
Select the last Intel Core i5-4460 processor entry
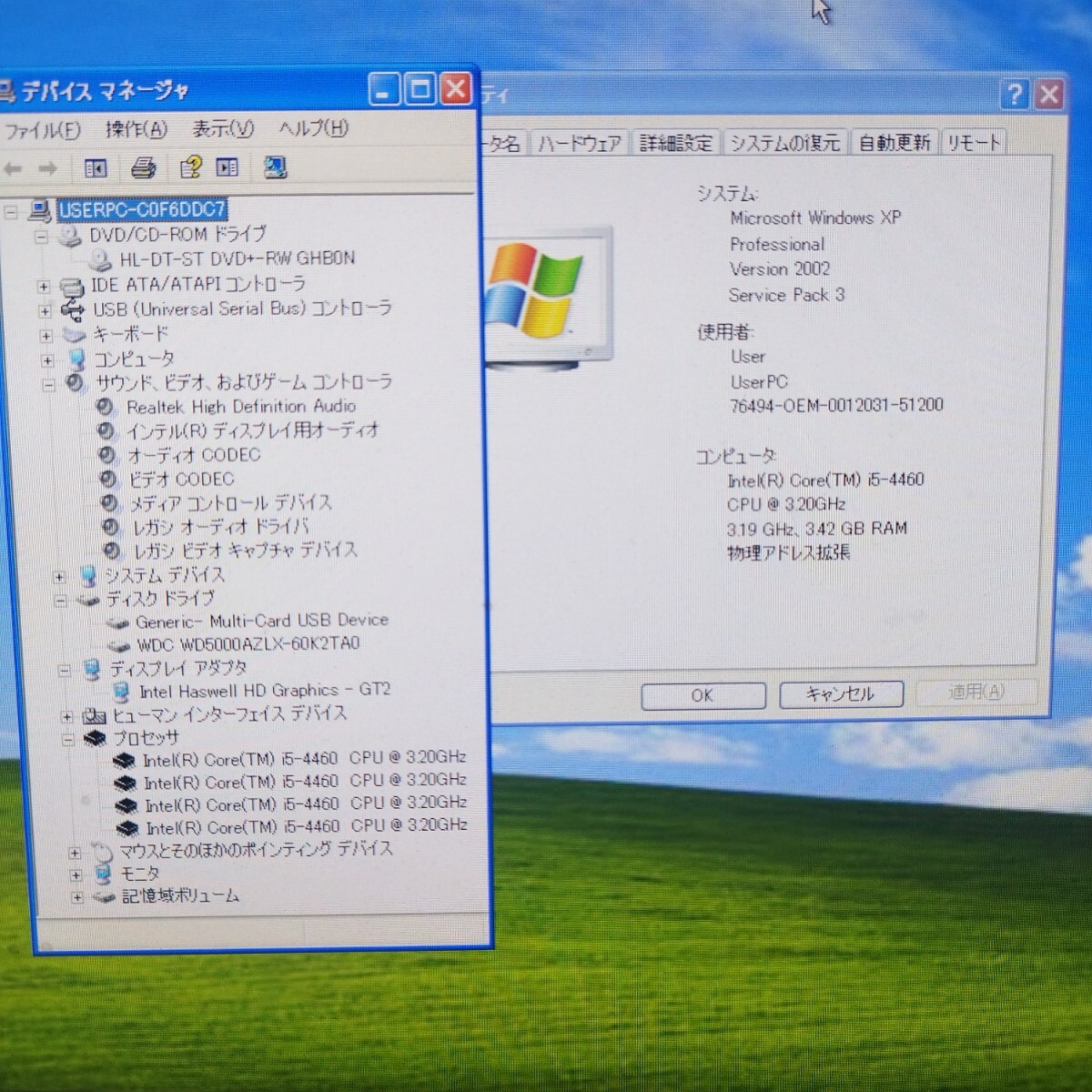tap(307, 826)
